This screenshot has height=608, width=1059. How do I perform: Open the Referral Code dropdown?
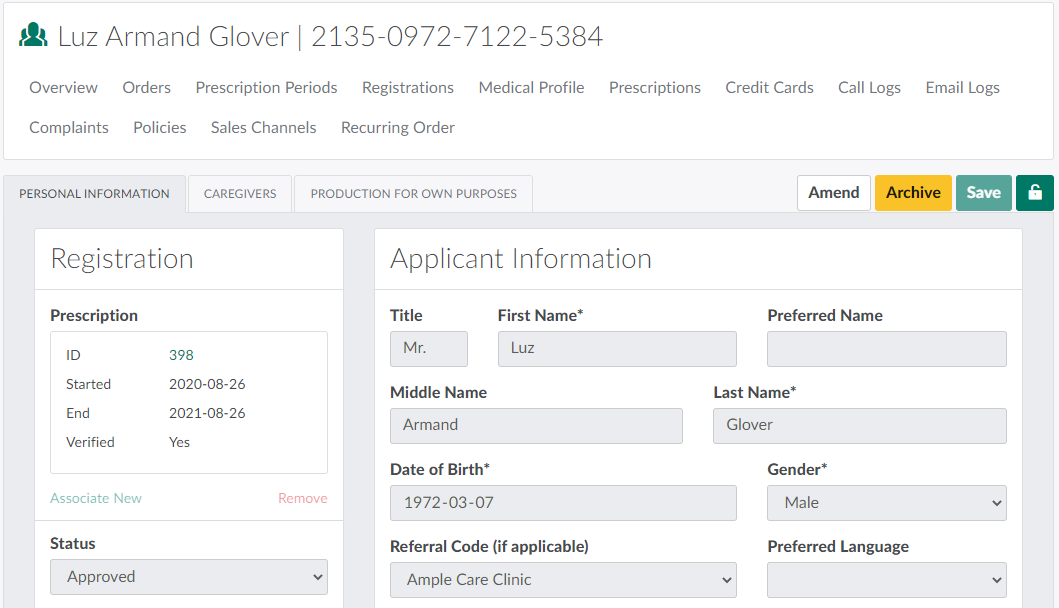pos(563,580)
